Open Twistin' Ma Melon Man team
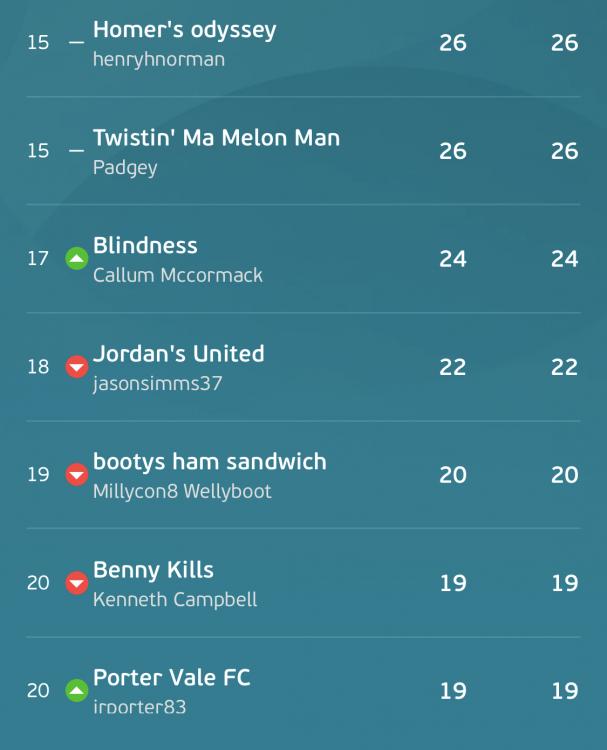 (216, 138)
